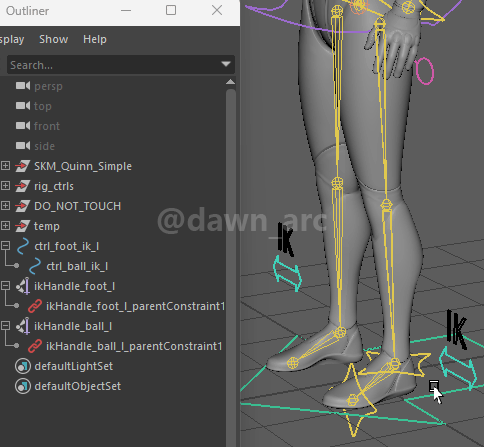Image resolution: width=484 pixels, height=447 pixels.
Task: Select SKM_Quinn_Simple in the Outliner
Action: tap(83, 166)
